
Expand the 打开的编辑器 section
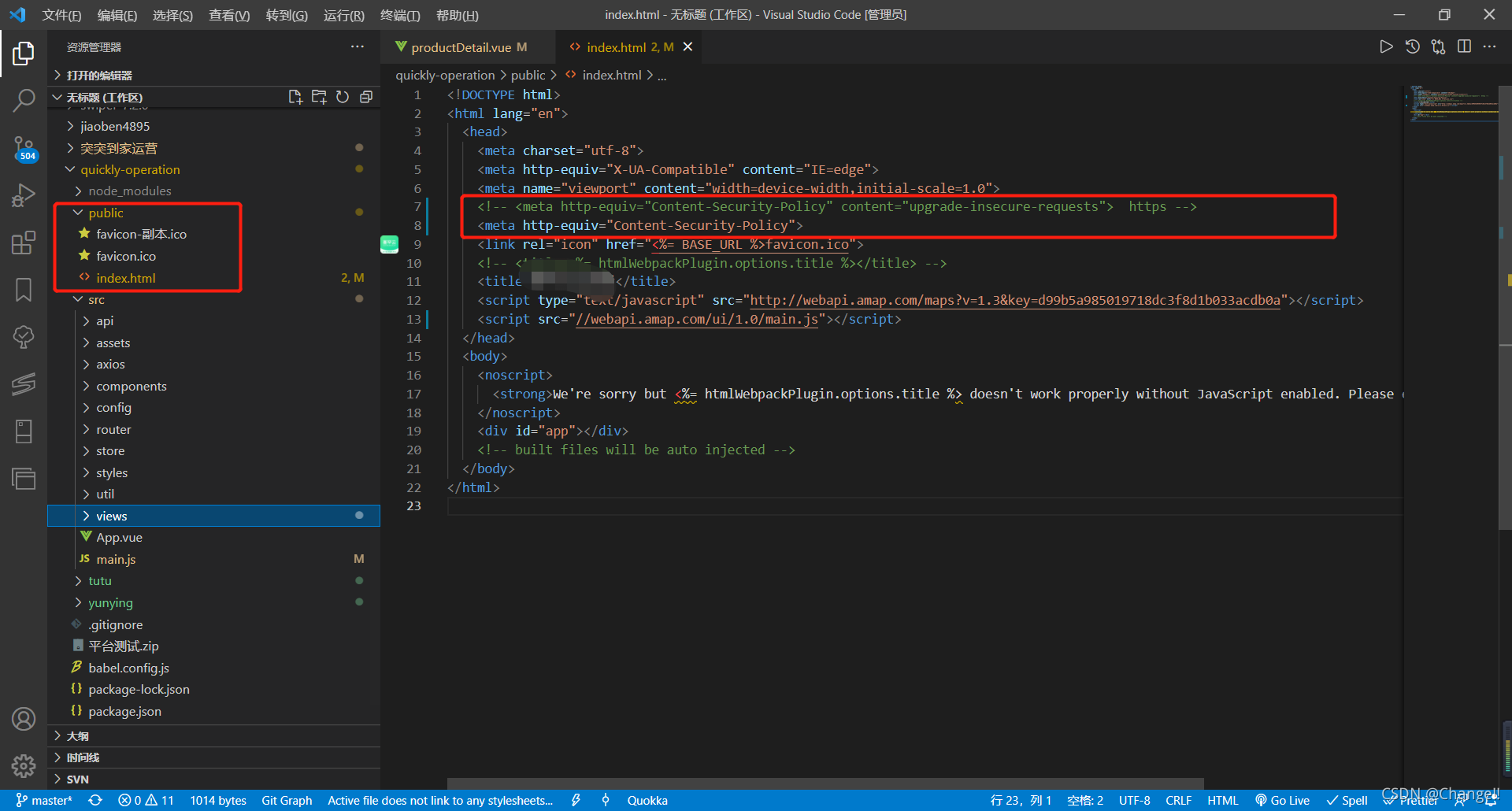213,75
